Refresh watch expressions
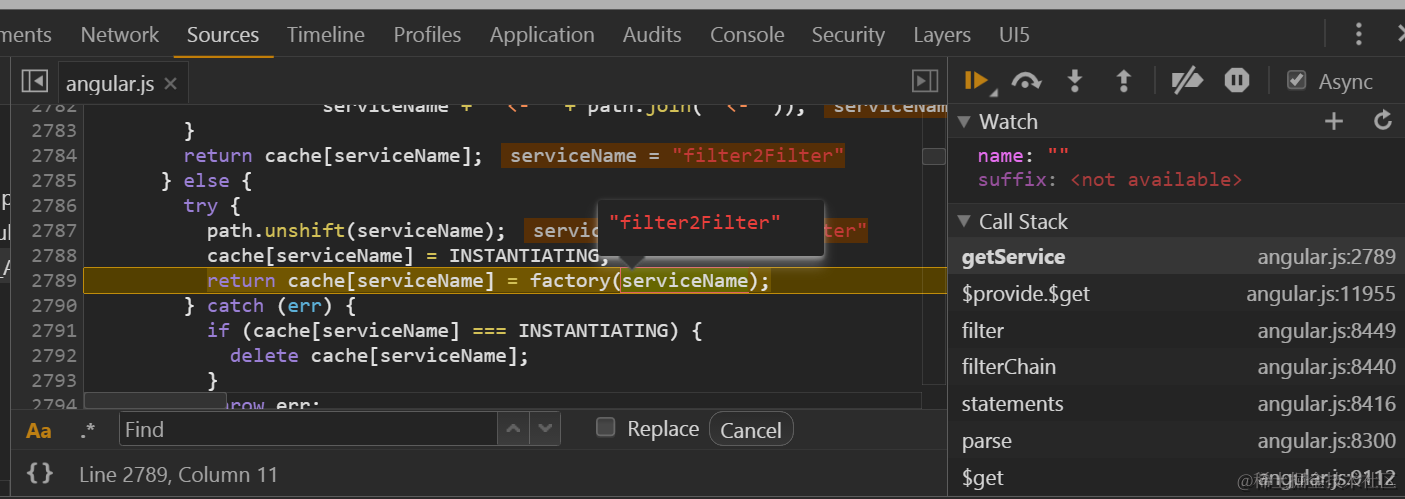The image size is (1405, 499). tap(1383, 121)
